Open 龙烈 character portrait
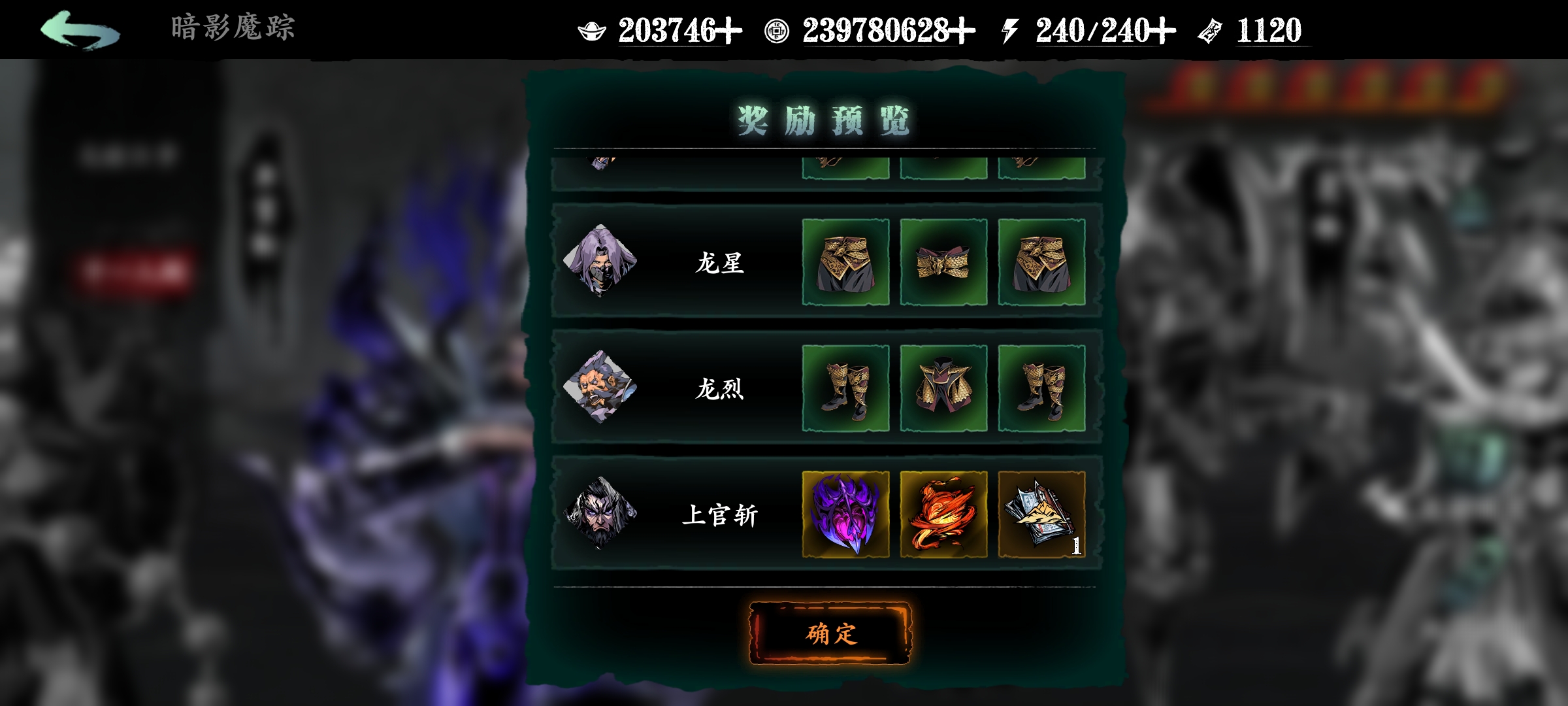This screenshot has width=1568, height=706. click(600, 387)
